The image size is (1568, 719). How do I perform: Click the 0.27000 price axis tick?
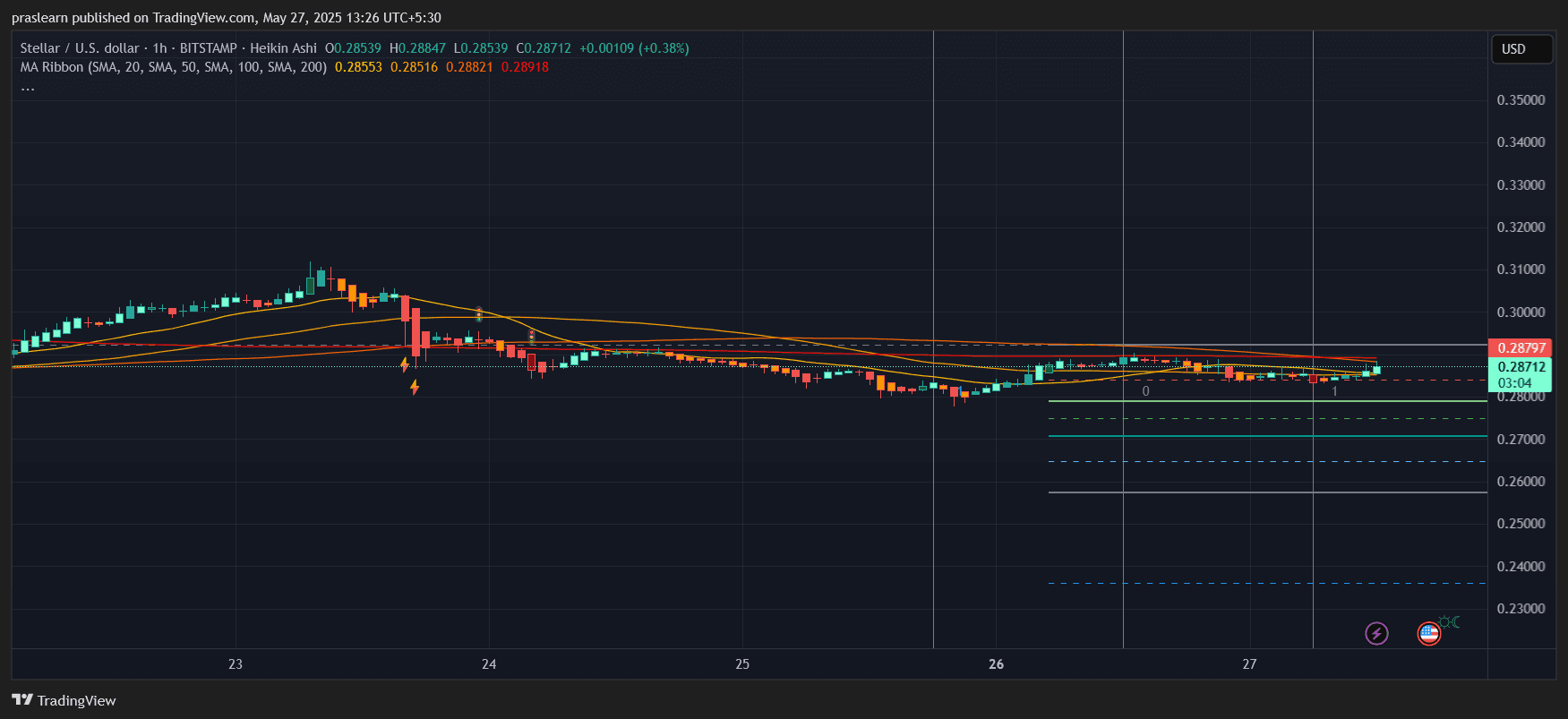tap(1521, 440)
